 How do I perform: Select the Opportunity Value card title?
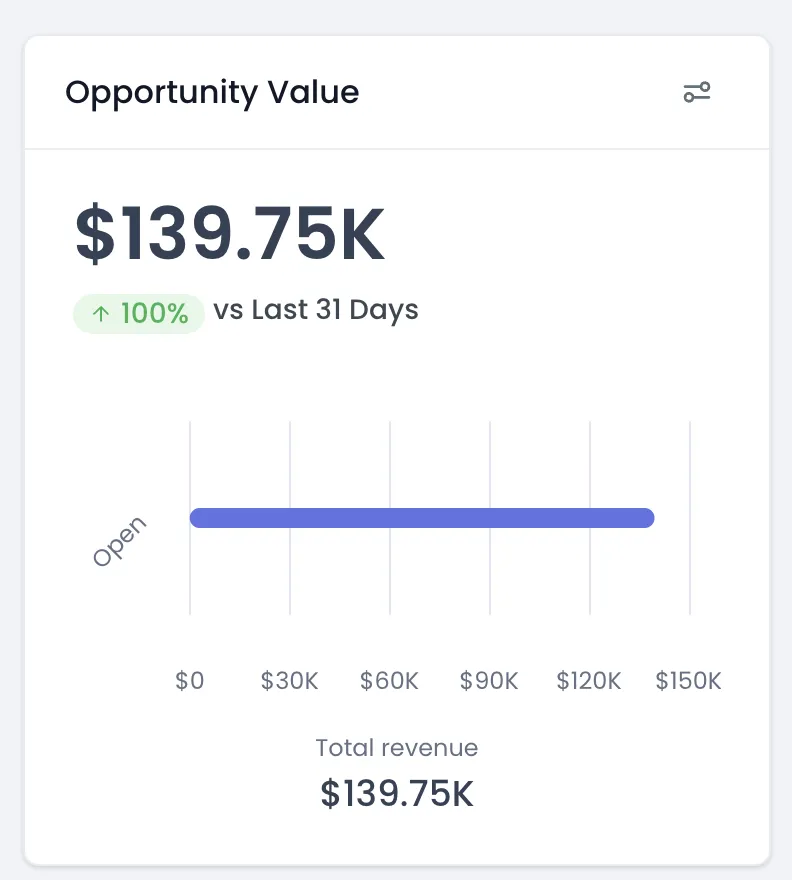pyautogui.click(x=212, y=93)
